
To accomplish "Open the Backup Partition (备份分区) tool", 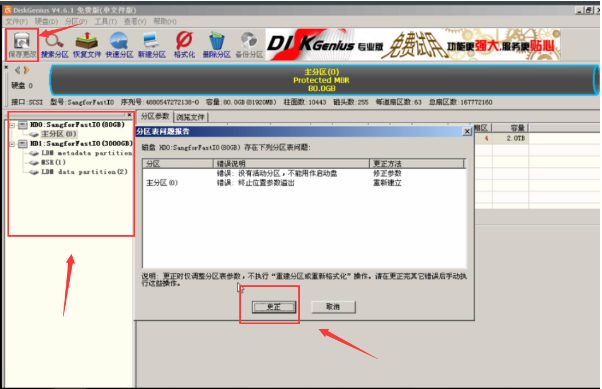I will click(249, 45).
